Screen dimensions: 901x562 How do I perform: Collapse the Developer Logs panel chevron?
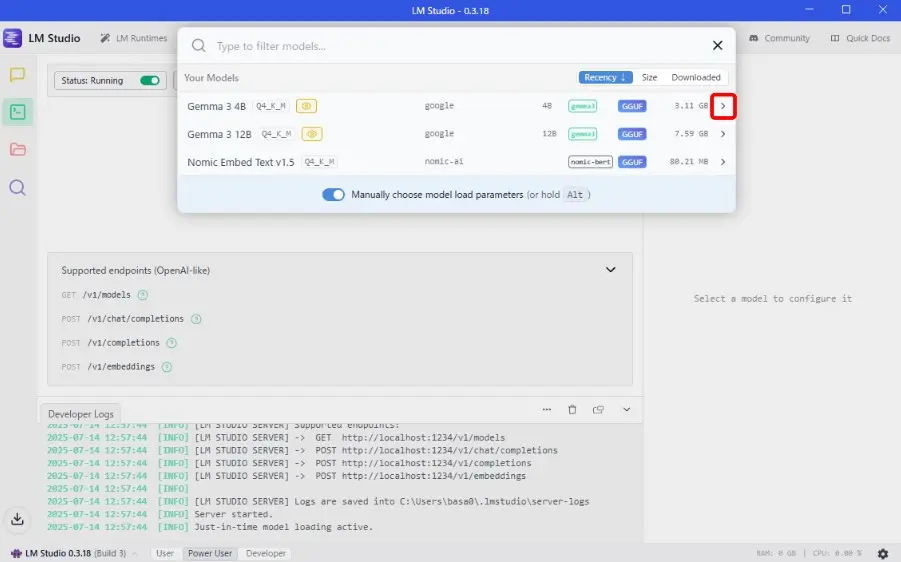click(626, 410)
